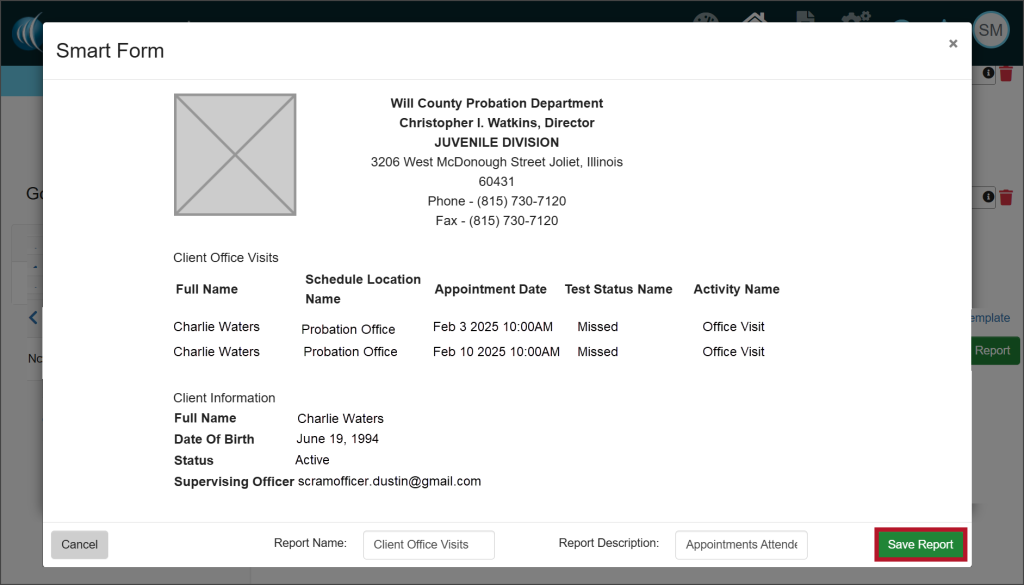Click the Appointment Date column header
The height and width of the screenshot is (585, 1024).
(490, 289)
